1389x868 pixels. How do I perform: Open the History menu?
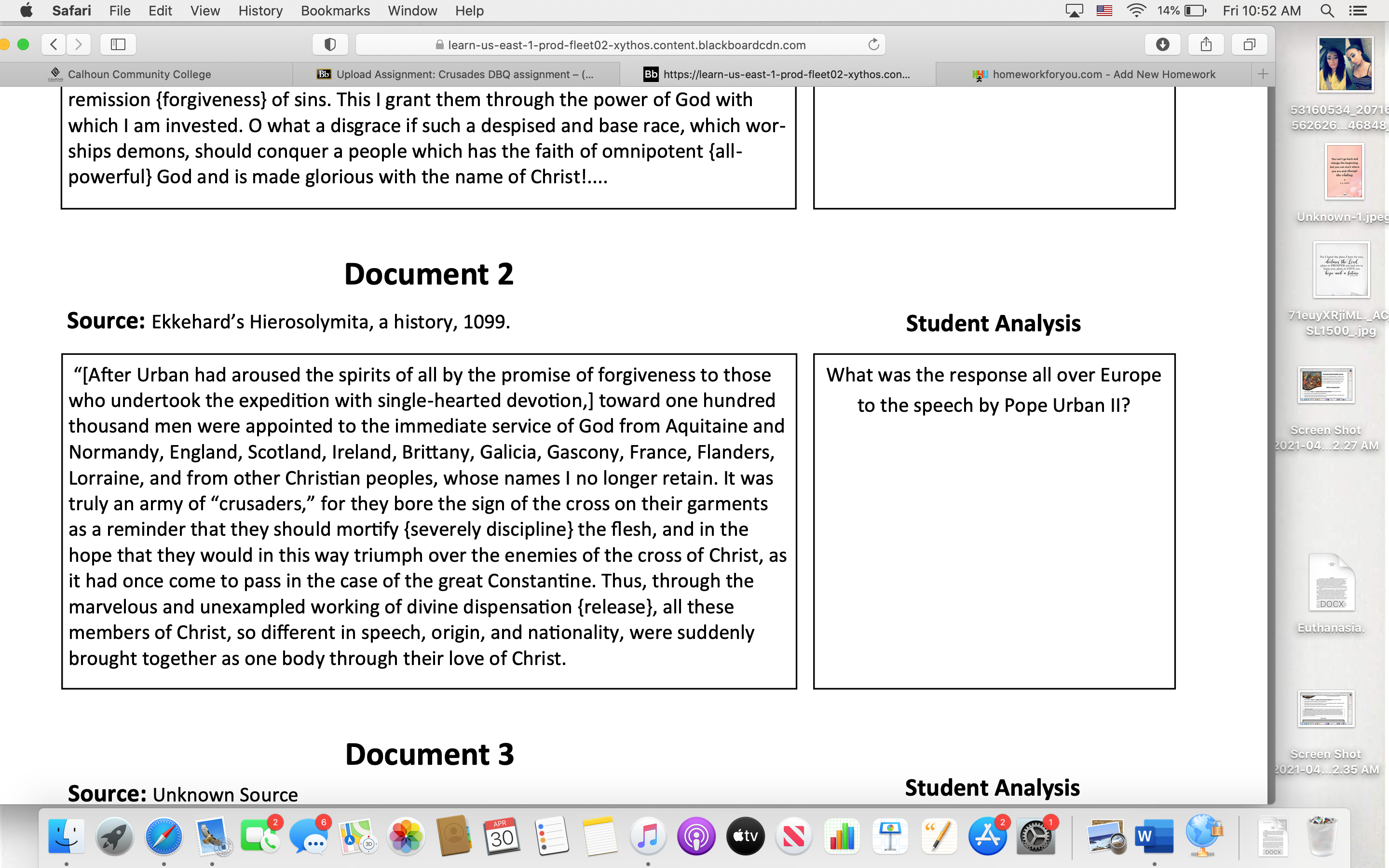(x=260, y=10)
